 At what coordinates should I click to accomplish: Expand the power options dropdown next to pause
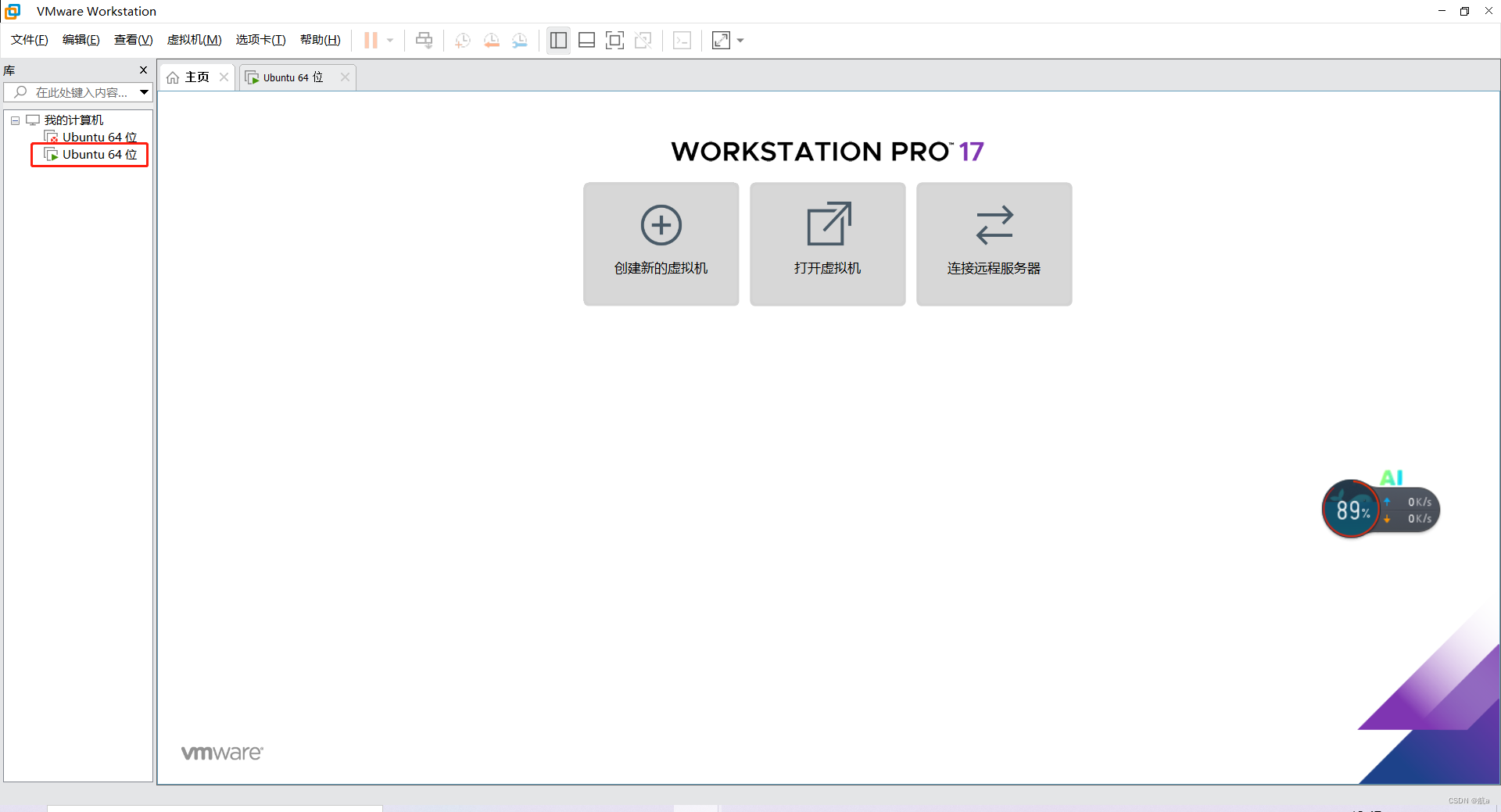[390, 41]
